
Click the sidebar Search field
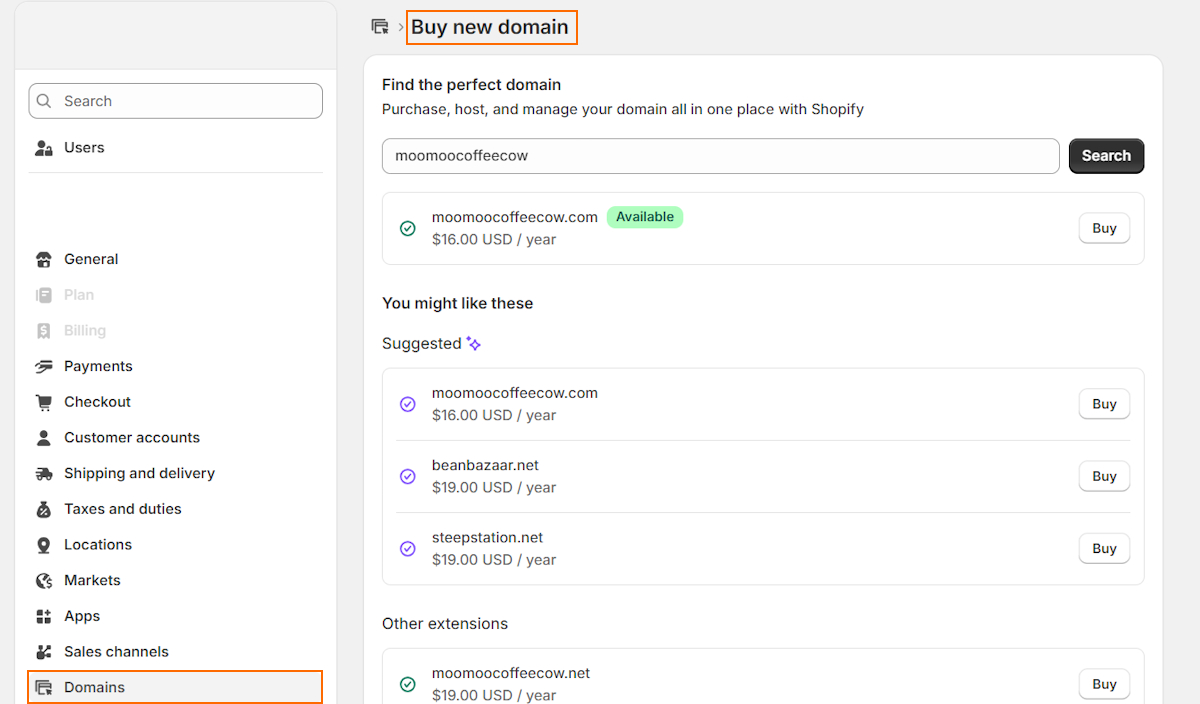(x=176, y=101)
